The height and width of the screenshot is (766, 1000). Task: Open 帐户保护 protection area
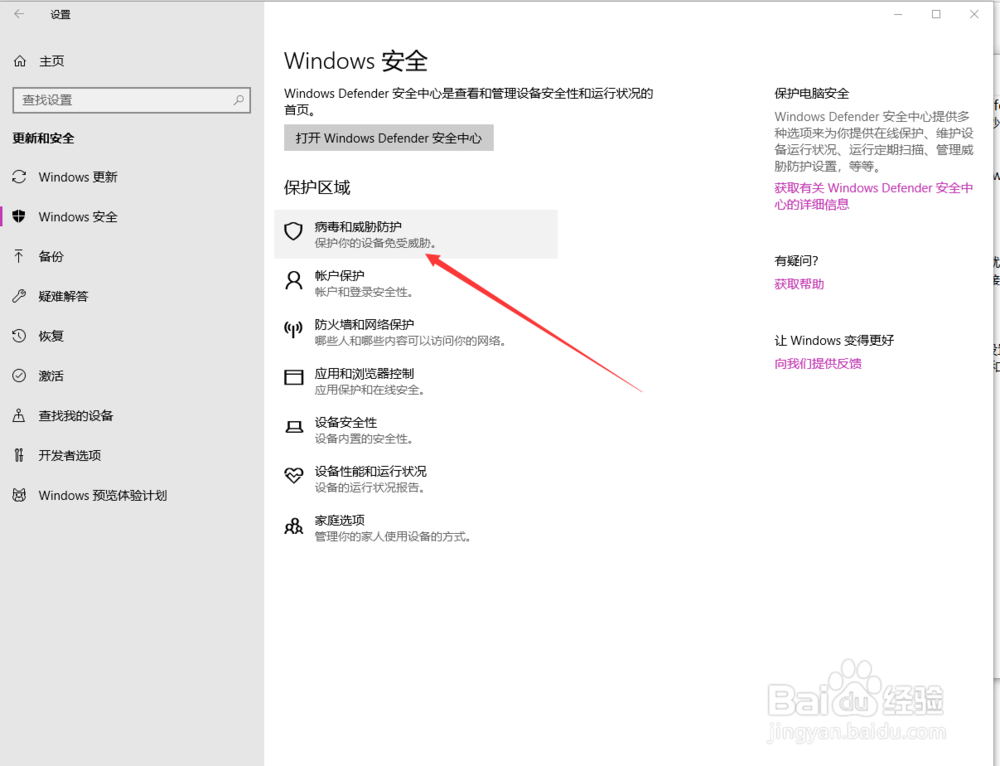point(416,283)
